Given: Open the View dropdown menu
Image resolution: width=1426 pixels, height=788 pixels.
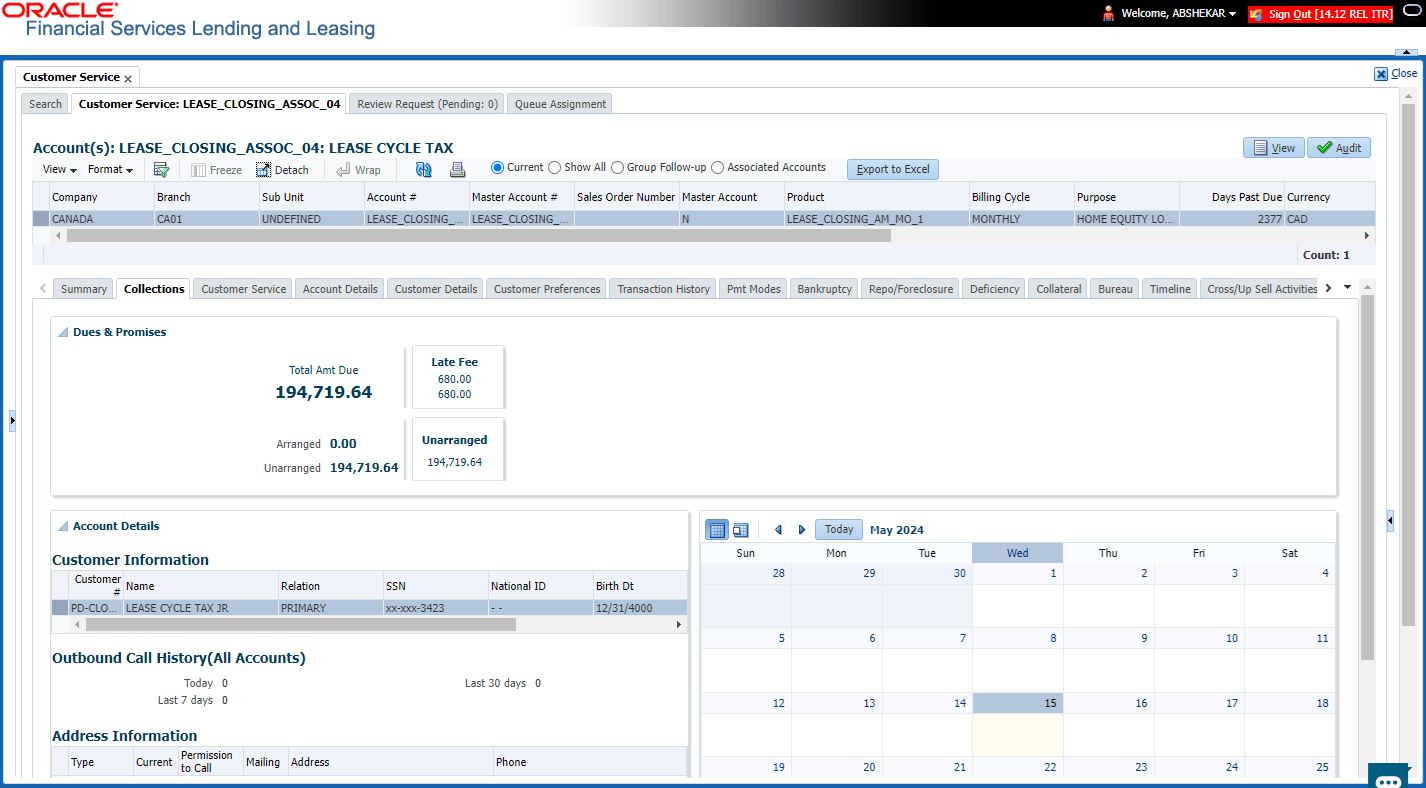Looking at the screenshot, I should coord(60,170).
